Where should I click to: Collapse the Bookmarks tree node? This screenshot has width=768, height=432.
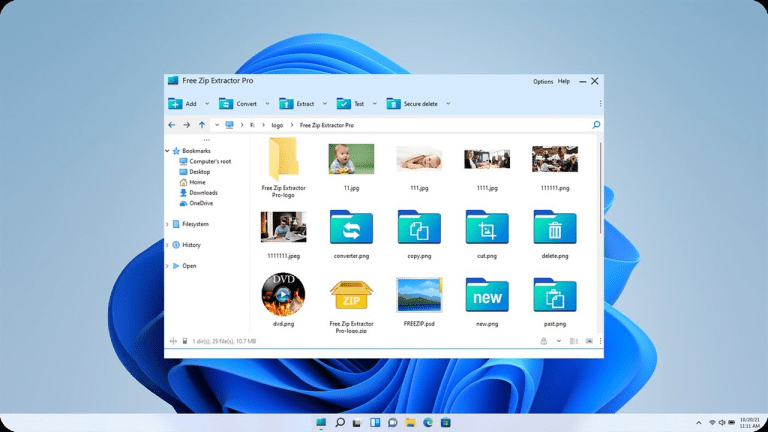click(x=167, y=151)
